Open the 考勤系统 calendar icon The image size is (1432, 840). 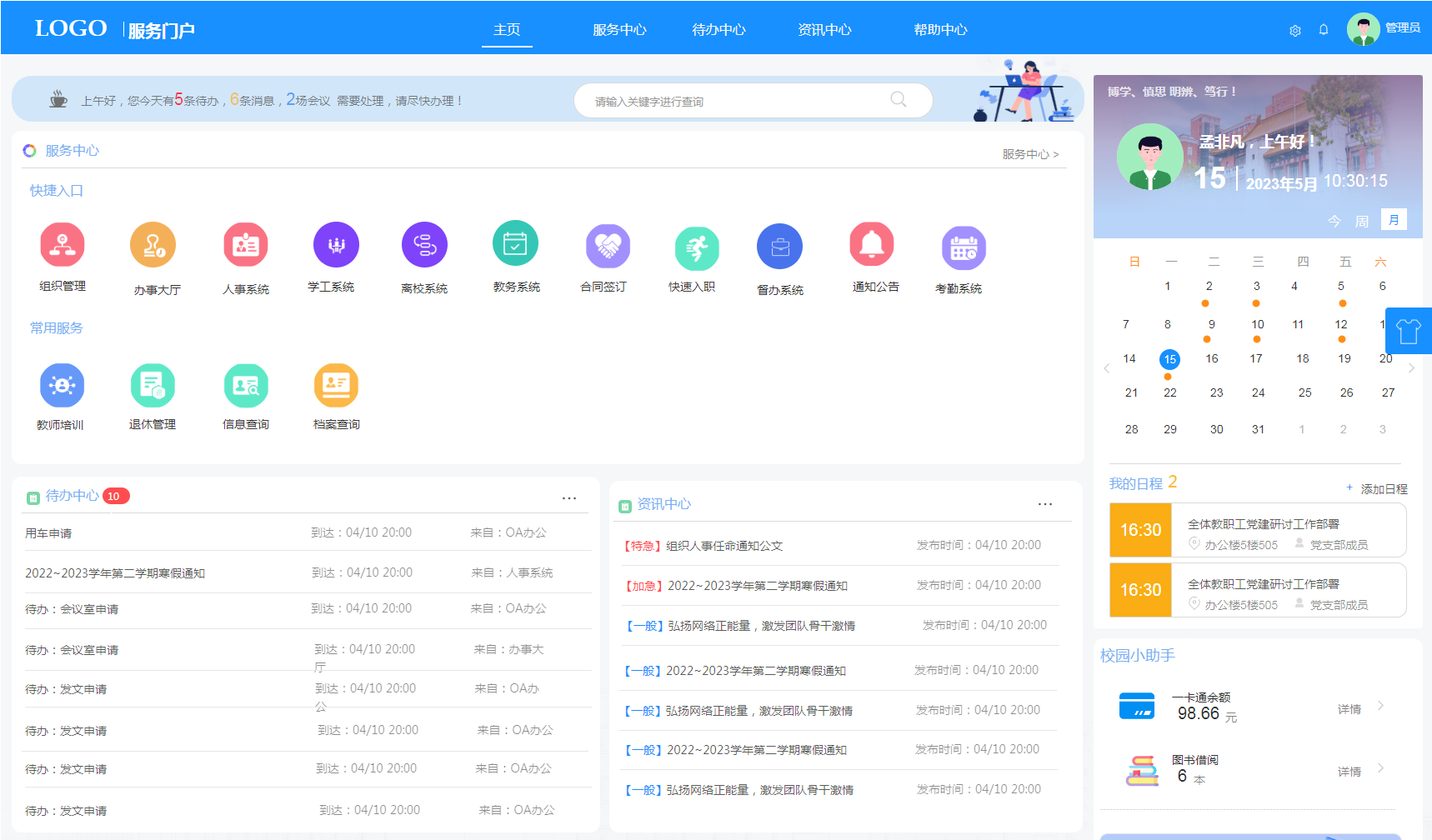pos(964,248)
